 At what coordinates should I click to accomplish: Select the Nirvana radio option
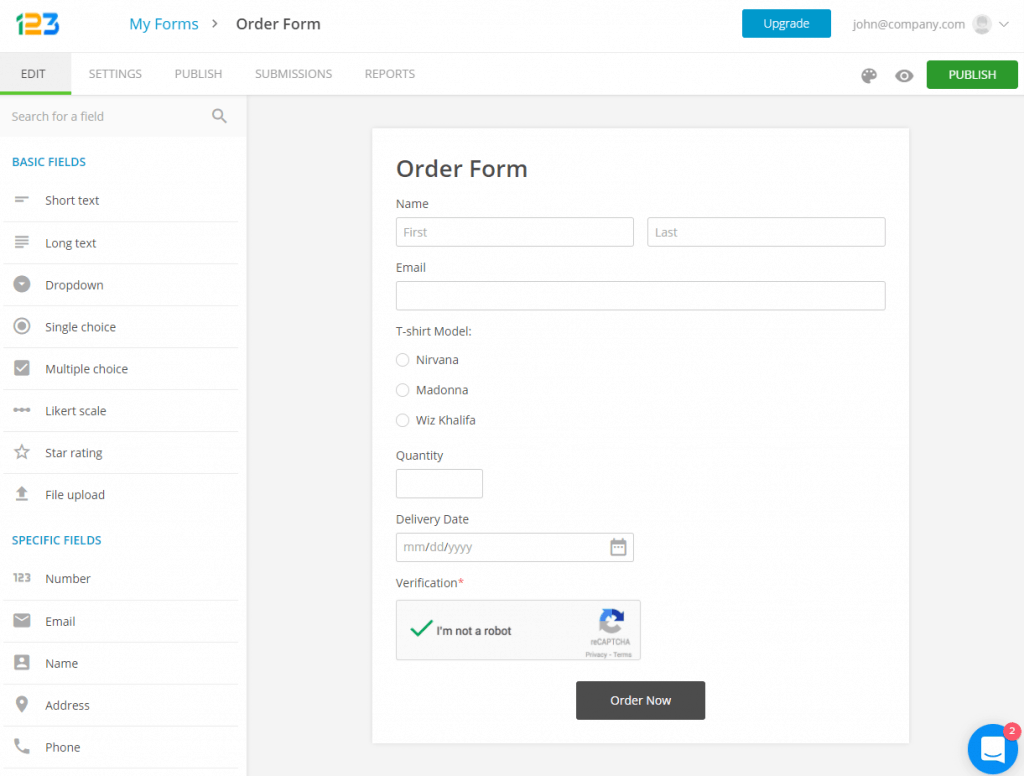pyautogui.click(x=402, y=360)
